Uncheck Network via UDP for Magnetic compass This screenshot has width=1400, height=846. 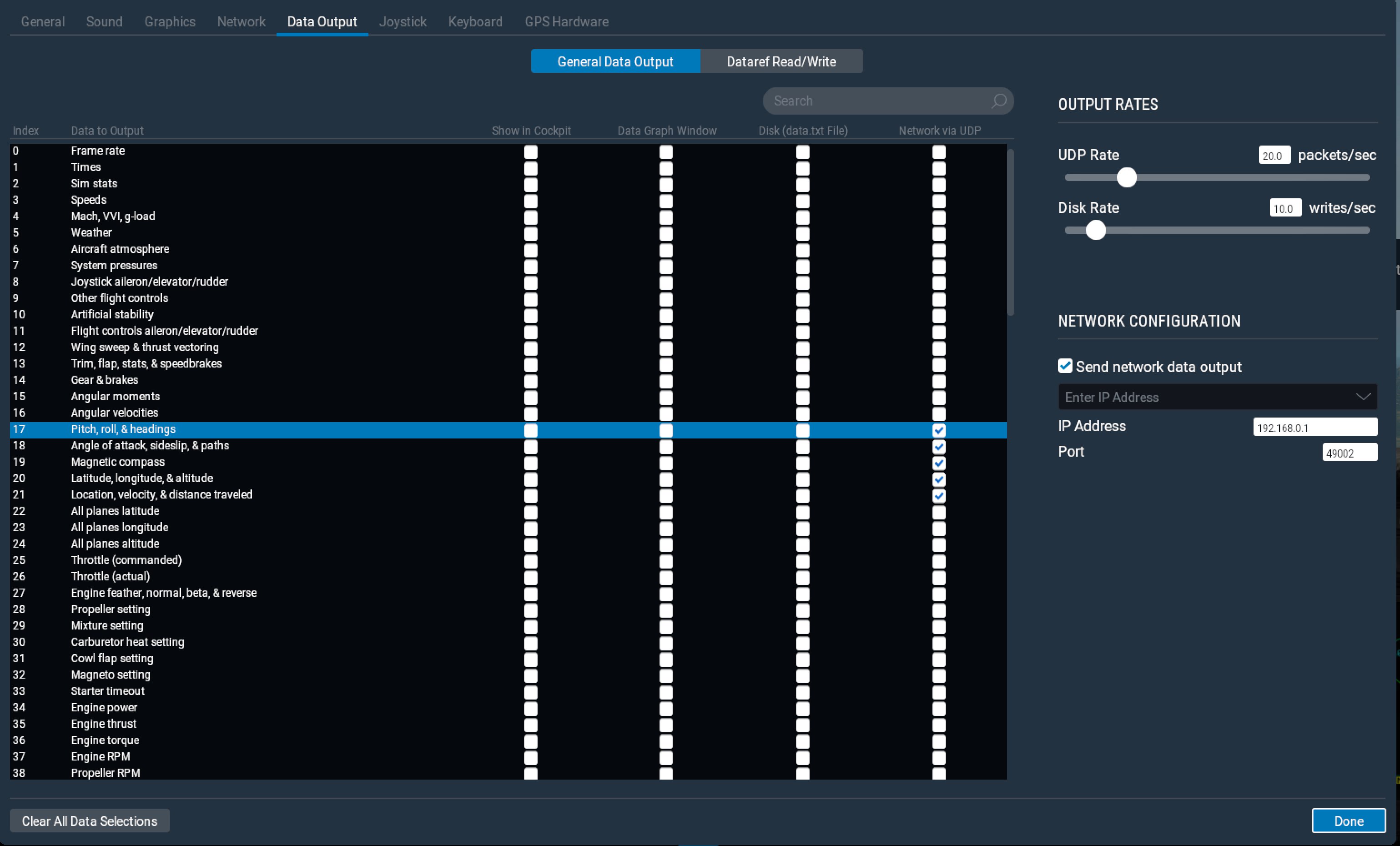(x=939, y=463)
